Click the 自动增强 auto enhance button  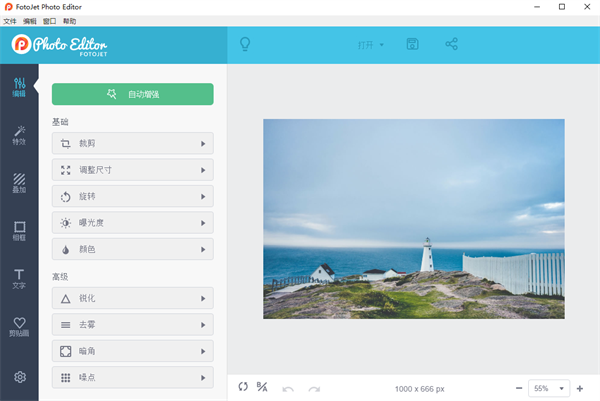(x=132, y=94)
